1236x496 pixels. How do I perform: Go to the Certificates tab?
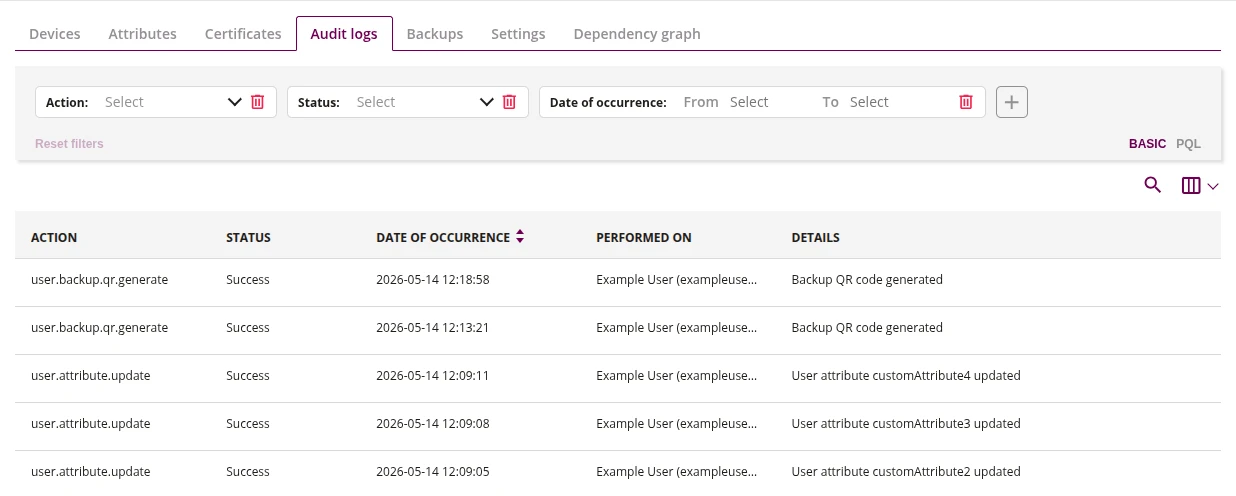point(243,34)
